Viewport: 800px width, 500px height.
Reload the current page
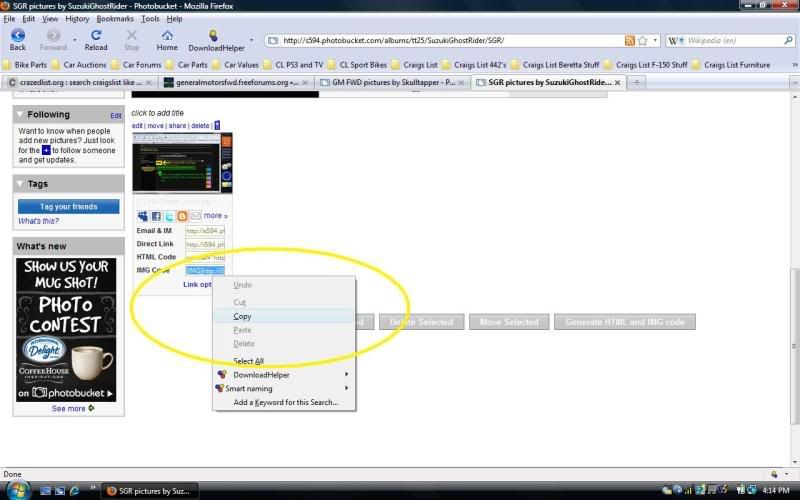(95, 36)
